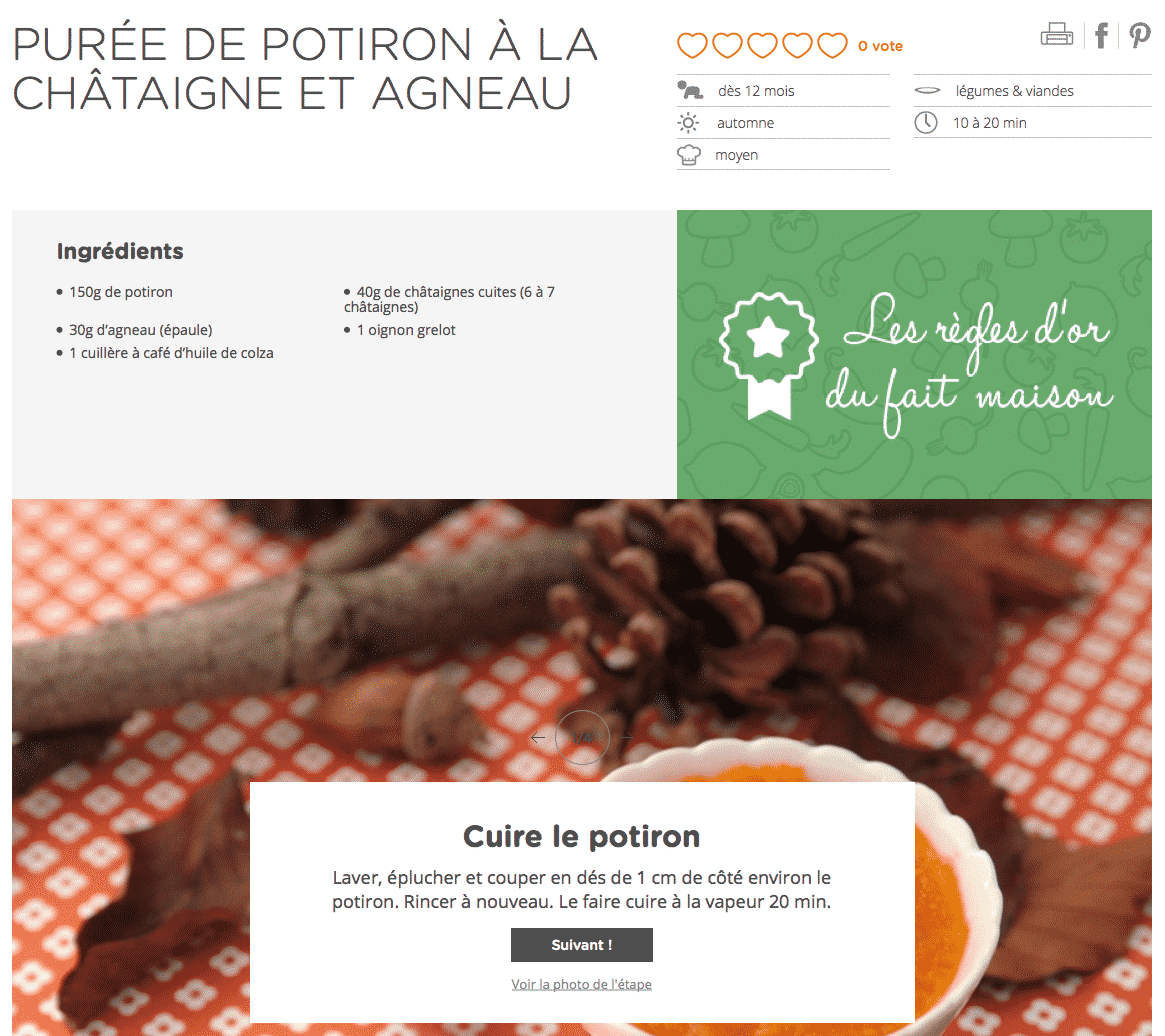The height and width of the screenshot is (1036, 1165).
Task: Share recipe via Facebook icon
Action: point(1102,34)
